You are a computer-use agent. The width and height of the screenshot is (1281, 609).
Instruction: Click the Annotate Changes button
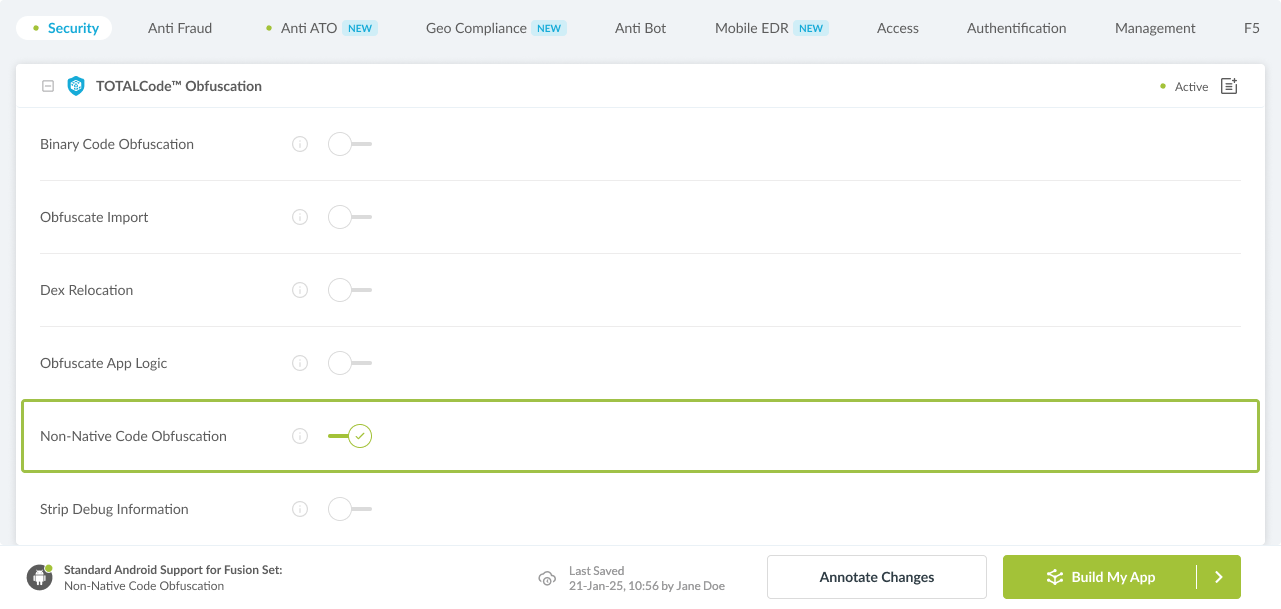click(x=876, y=577)
